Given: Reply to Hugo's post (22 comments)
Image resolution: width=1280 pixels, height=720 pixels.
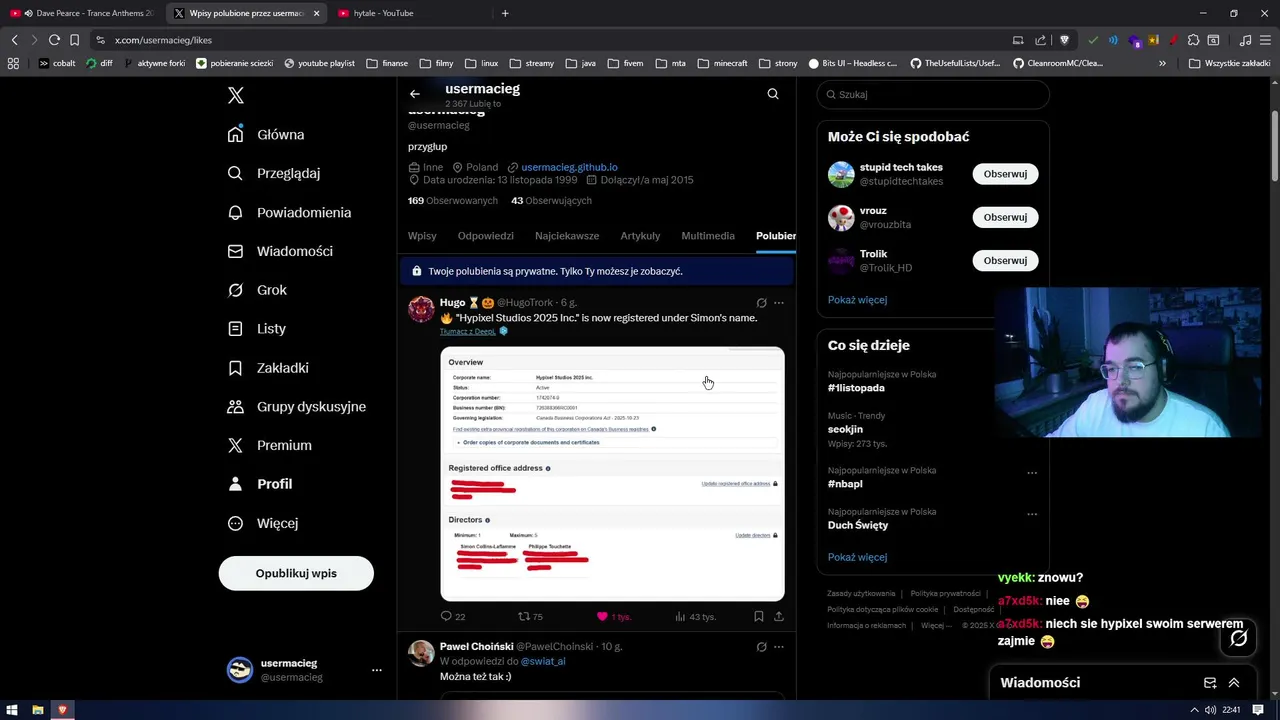Looking at the screenshot, I should click(453, 617).
